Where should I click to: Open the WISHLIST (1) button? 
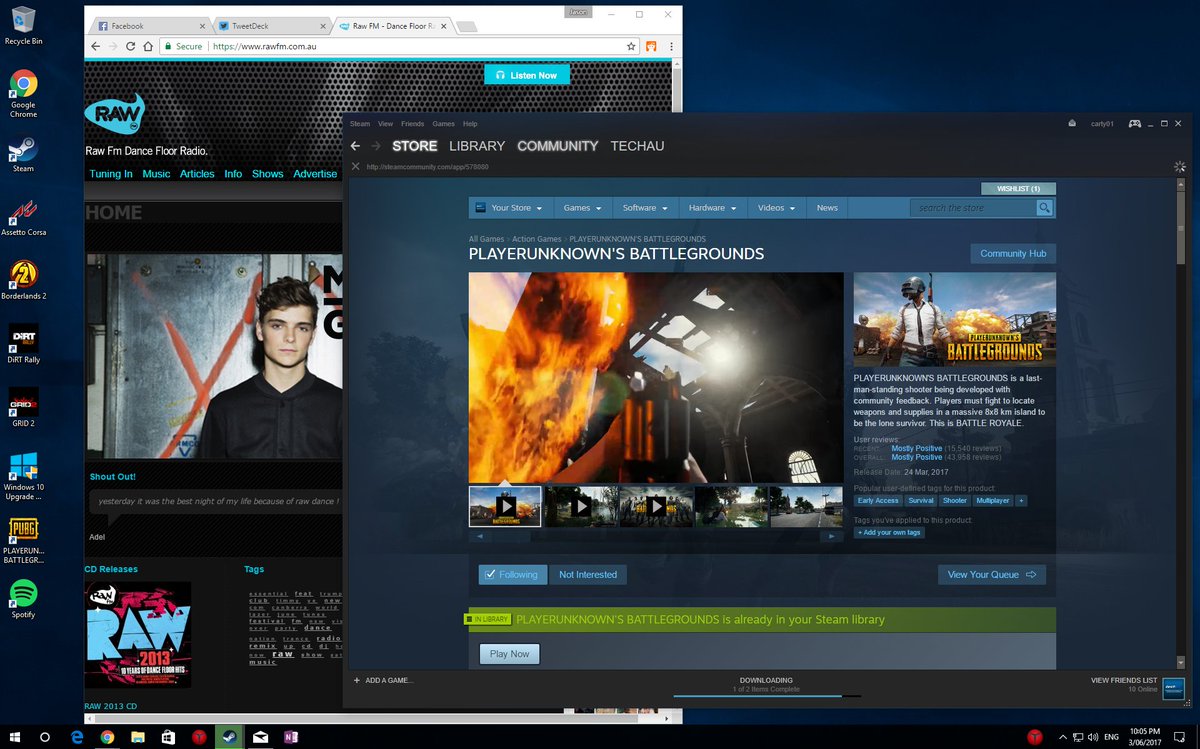click(1019, 188)
